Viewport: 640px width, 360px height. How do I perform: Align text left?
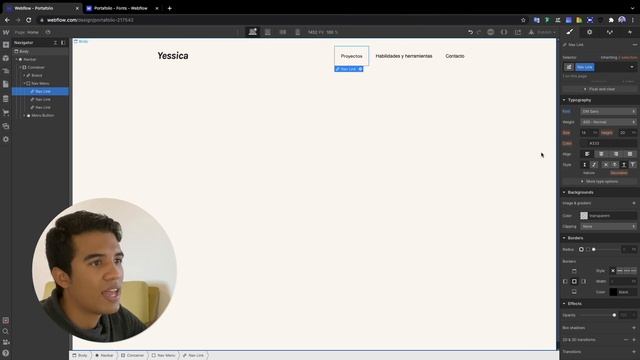tap(587, 154)
